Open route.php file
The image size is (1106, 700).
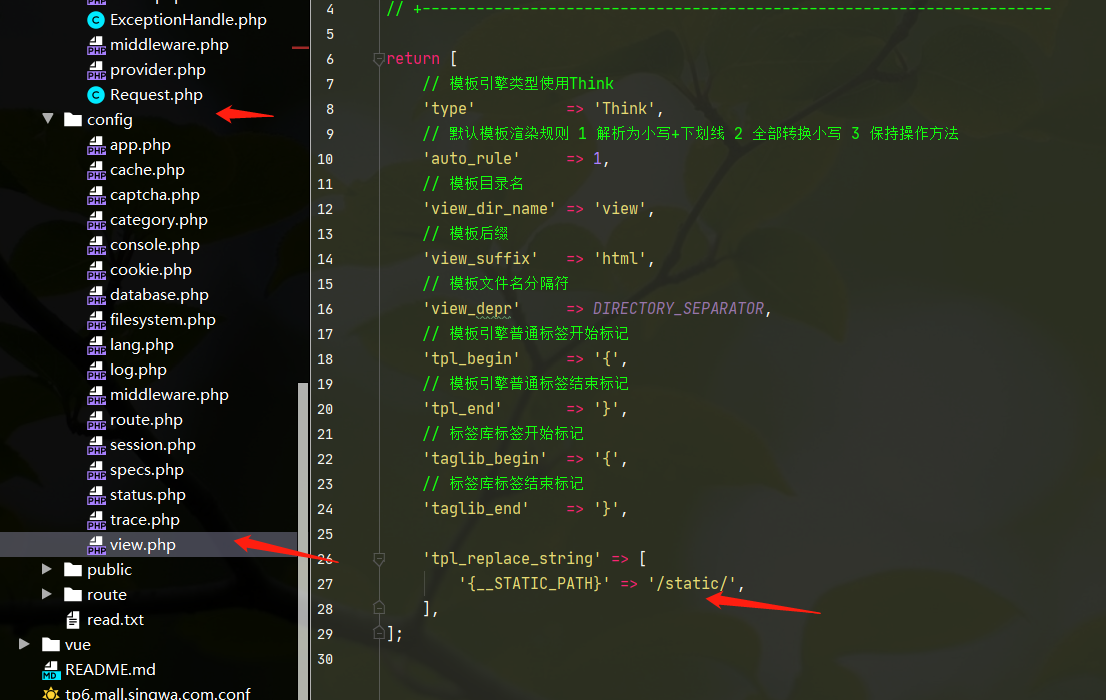coord(146,420)
